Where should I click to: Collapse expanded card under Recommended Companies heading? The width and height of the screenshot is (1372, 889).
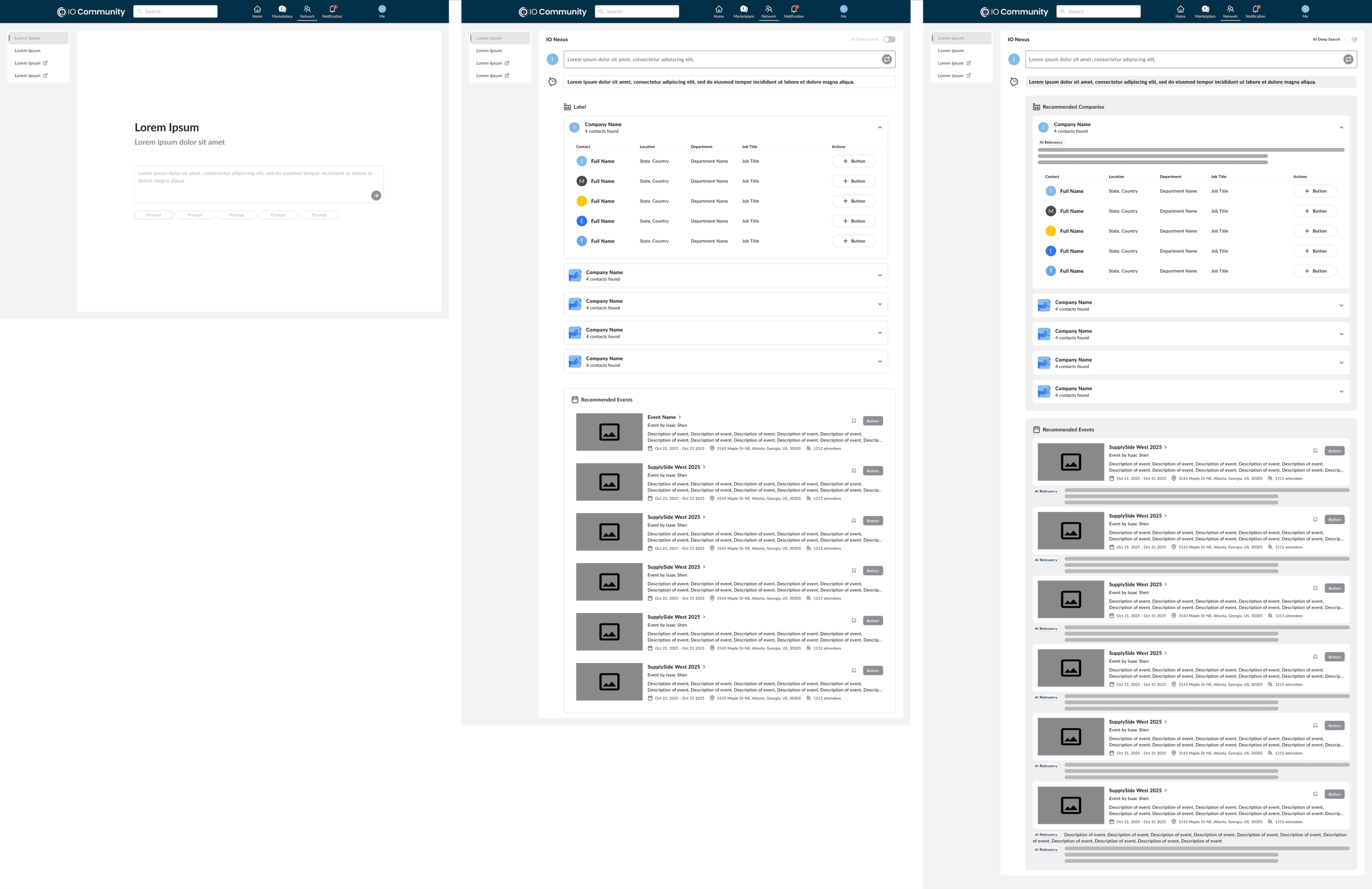(x=1341, y=127)
